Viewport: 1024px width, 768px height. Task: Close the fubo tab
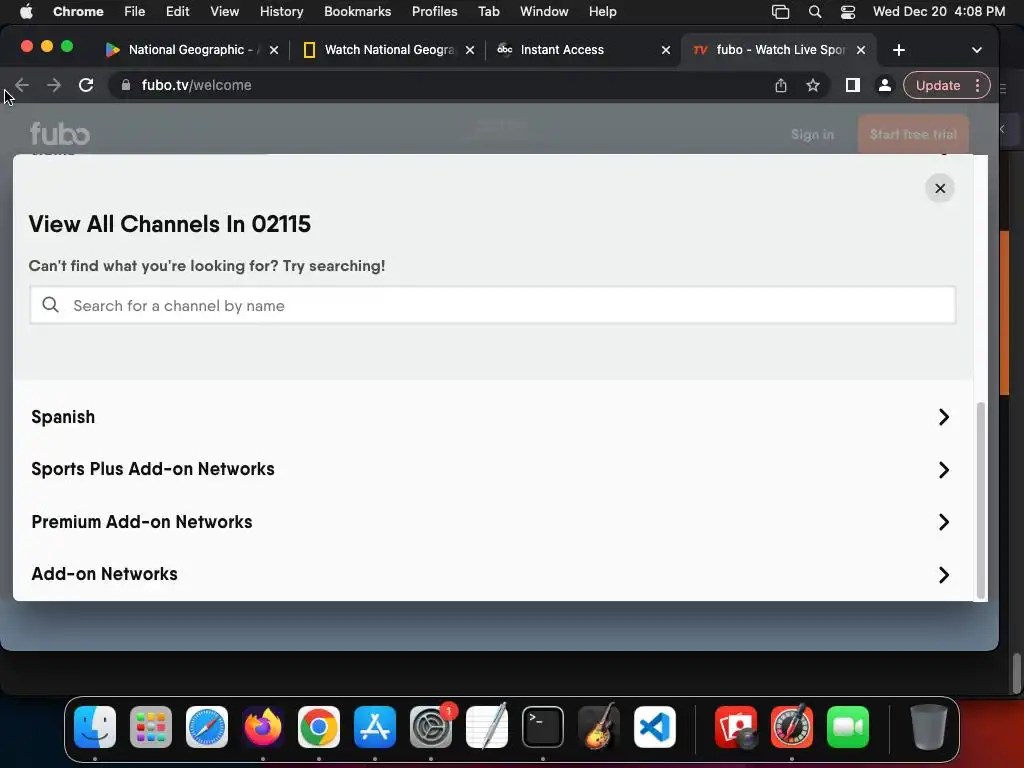point(861,50)
